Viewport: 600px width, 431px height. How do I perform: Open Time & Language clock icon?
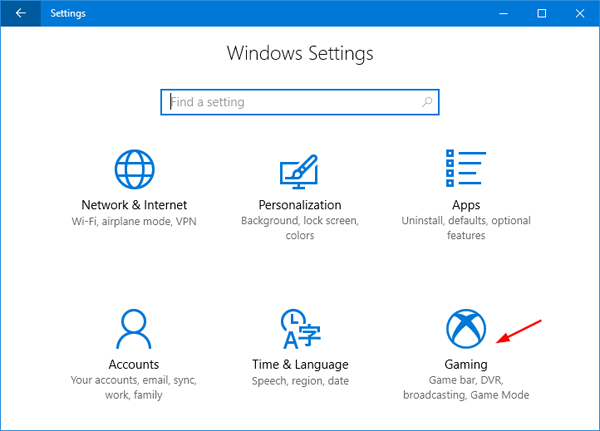coord(300,329)
